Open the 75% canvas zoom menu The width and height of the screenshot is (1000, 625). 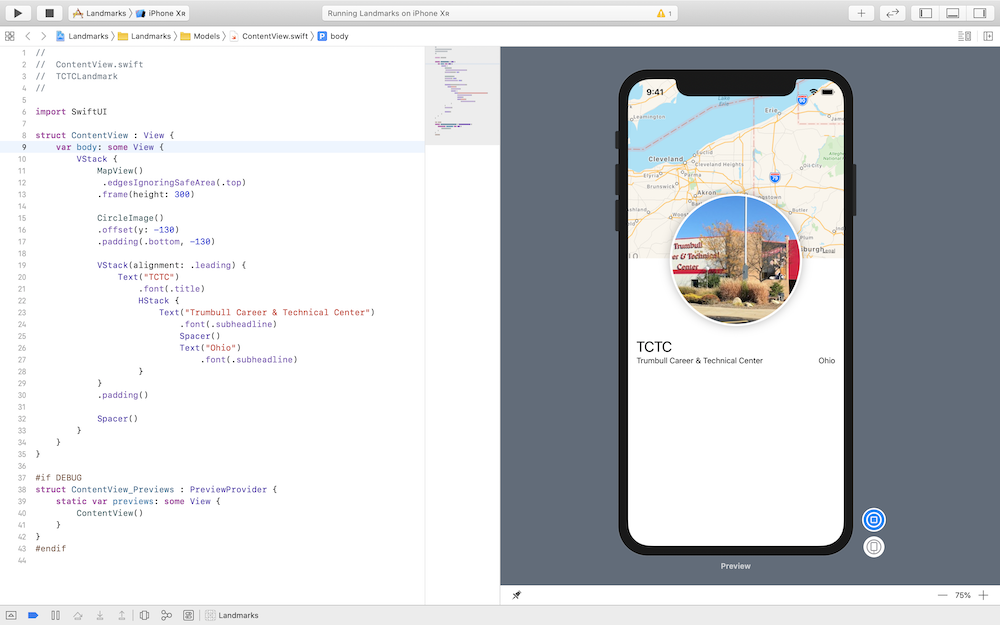pos(962,595)
